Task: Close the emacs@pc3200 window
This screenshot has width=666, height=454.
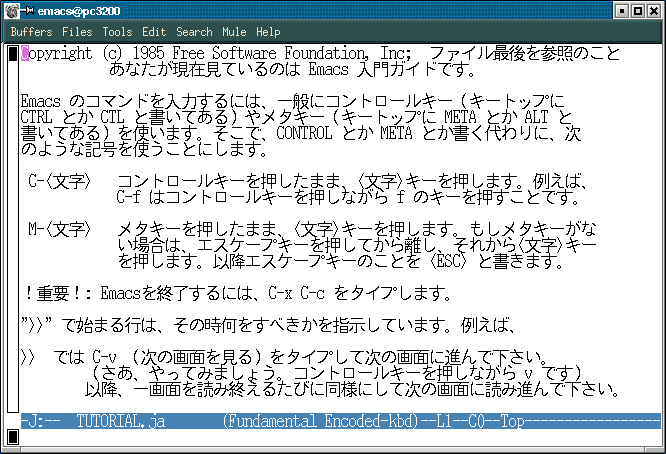Action: pyautogui.click(x=654, y=11)
